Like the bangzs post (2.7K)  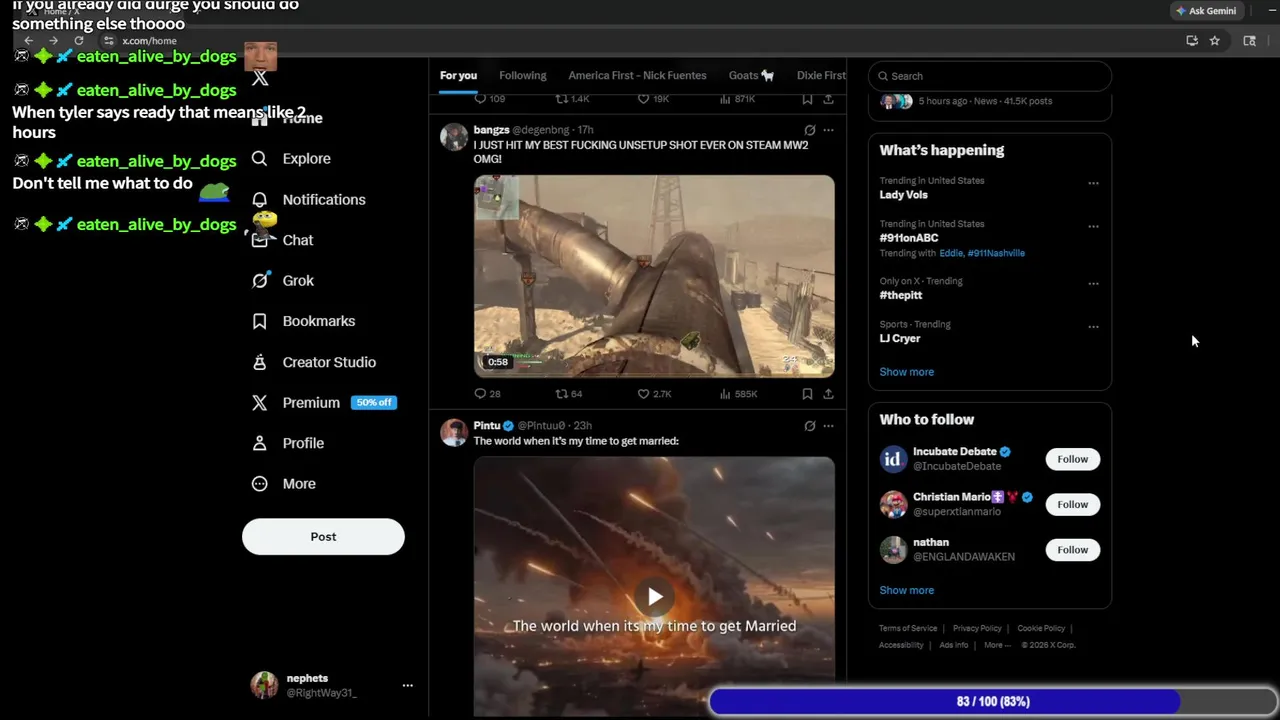(x=655, y=394)
